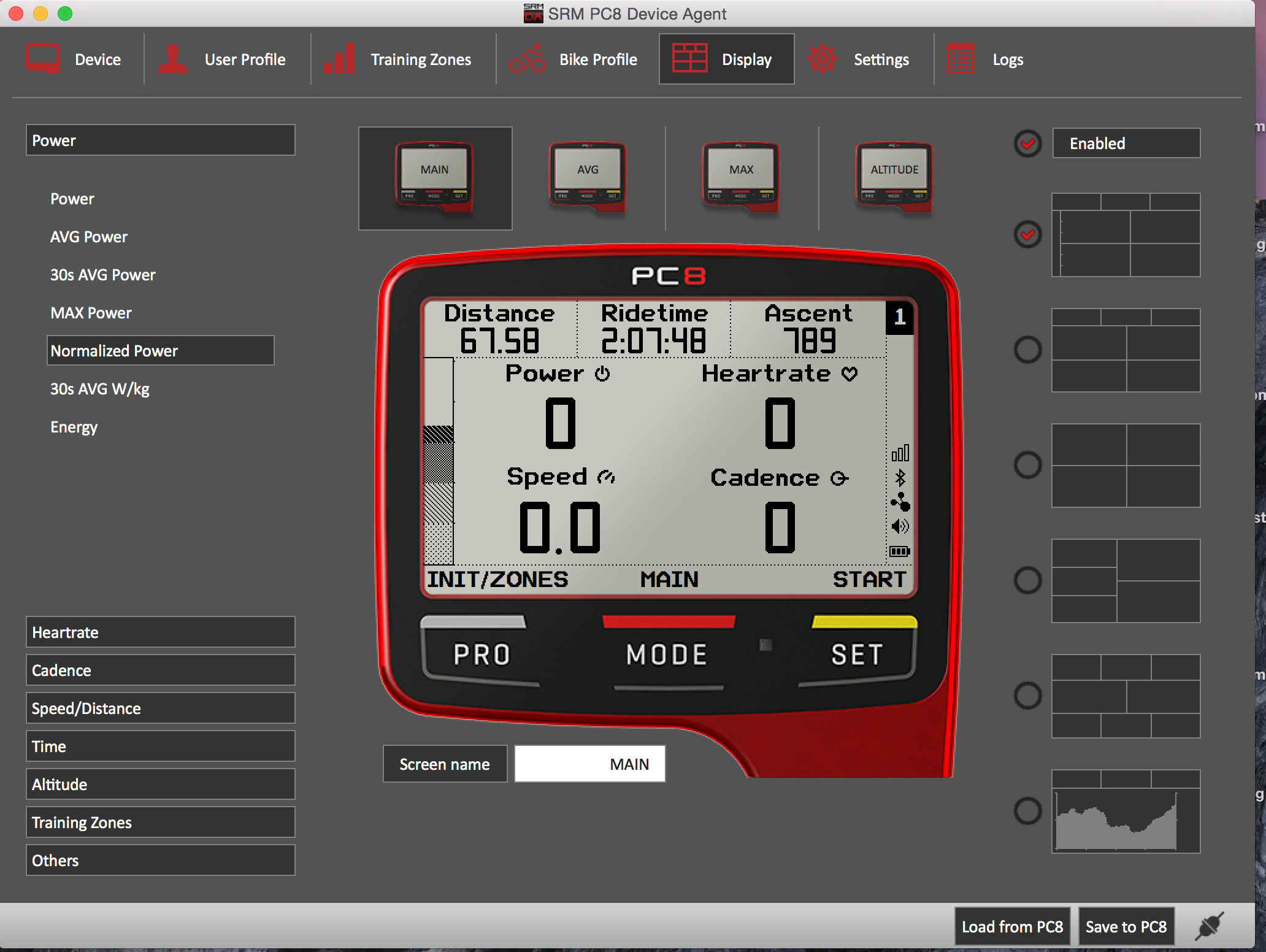Expand the Heartrate category

pos(160,632)
